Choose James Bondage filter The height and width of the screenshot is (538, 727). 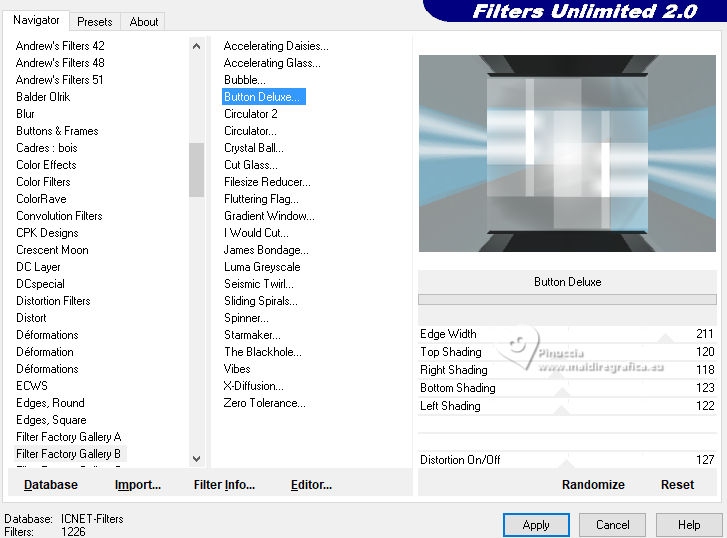coord(266,250)
